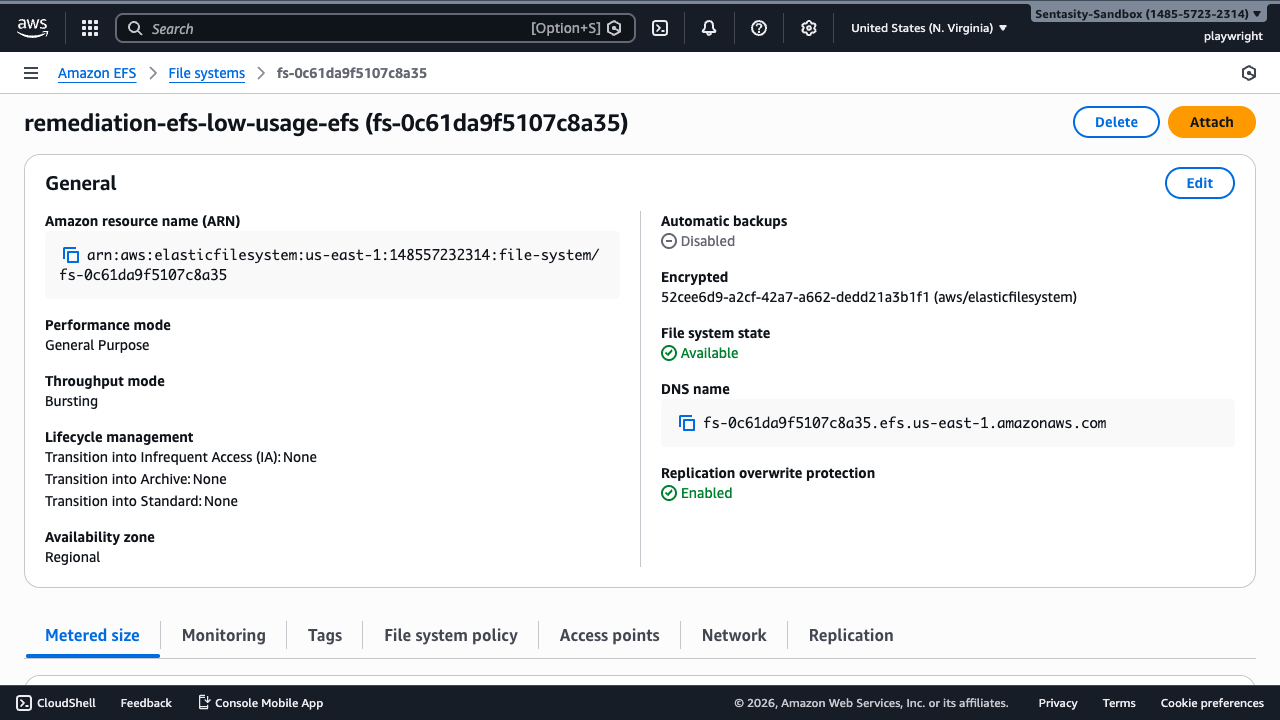Open the United States region selector
This screenshot has height=720, width=1280.
(x=925, y=28)
